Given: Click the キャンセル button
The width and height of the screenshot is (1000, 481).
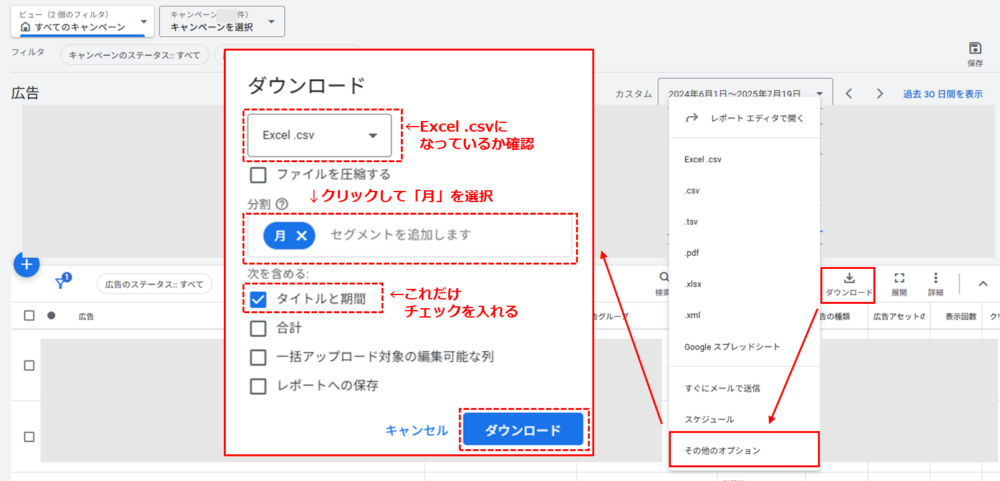Looking at the screenshot, I should (x=416, y=430).
